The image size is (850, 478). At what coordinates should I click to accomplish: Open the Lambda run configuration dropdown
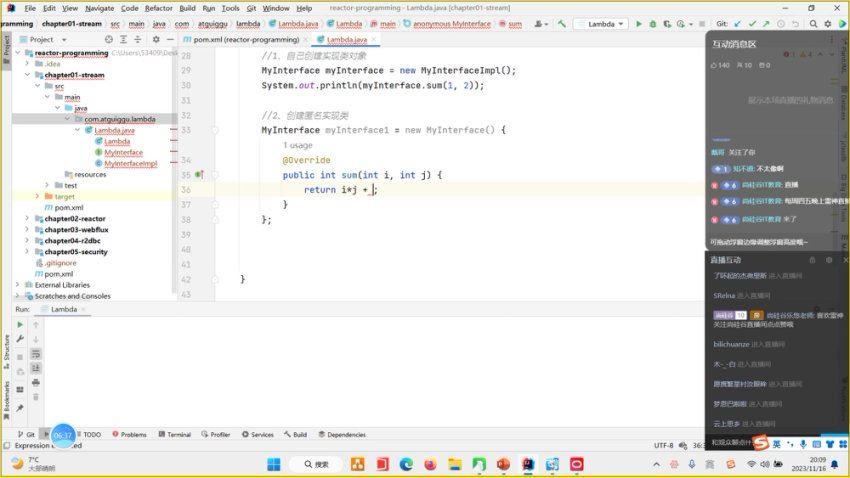pyautogui.click(x=601, y=24)
